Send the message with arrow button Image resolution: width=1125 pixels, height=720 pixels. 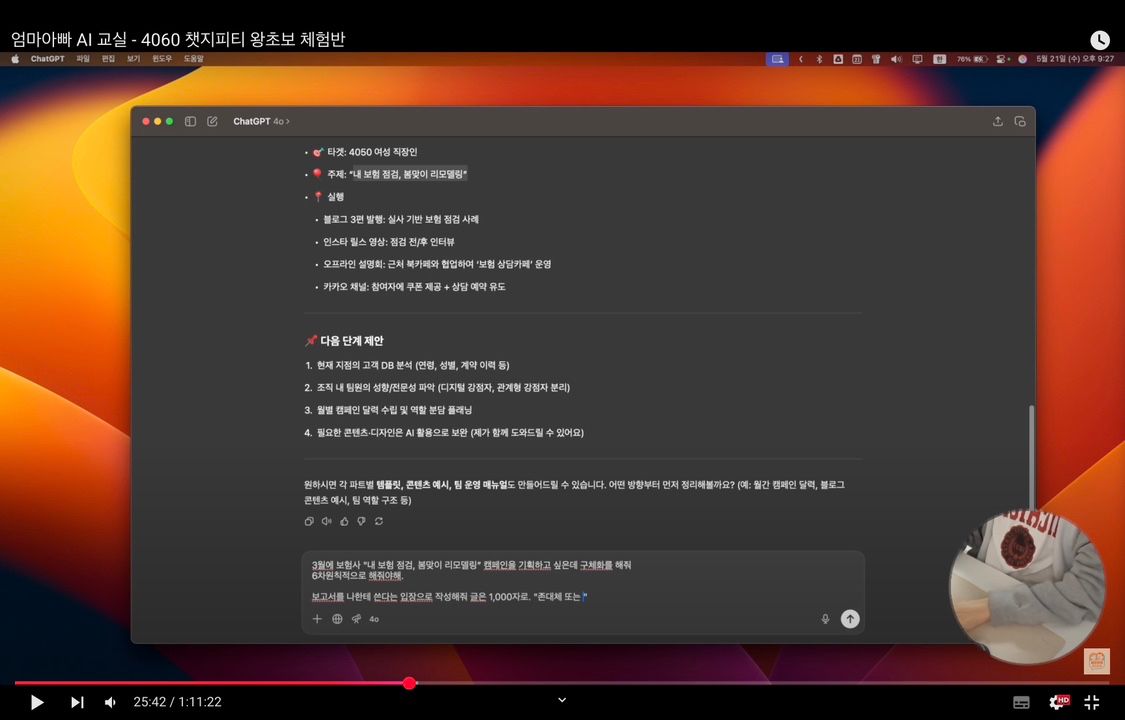[850, 619]
